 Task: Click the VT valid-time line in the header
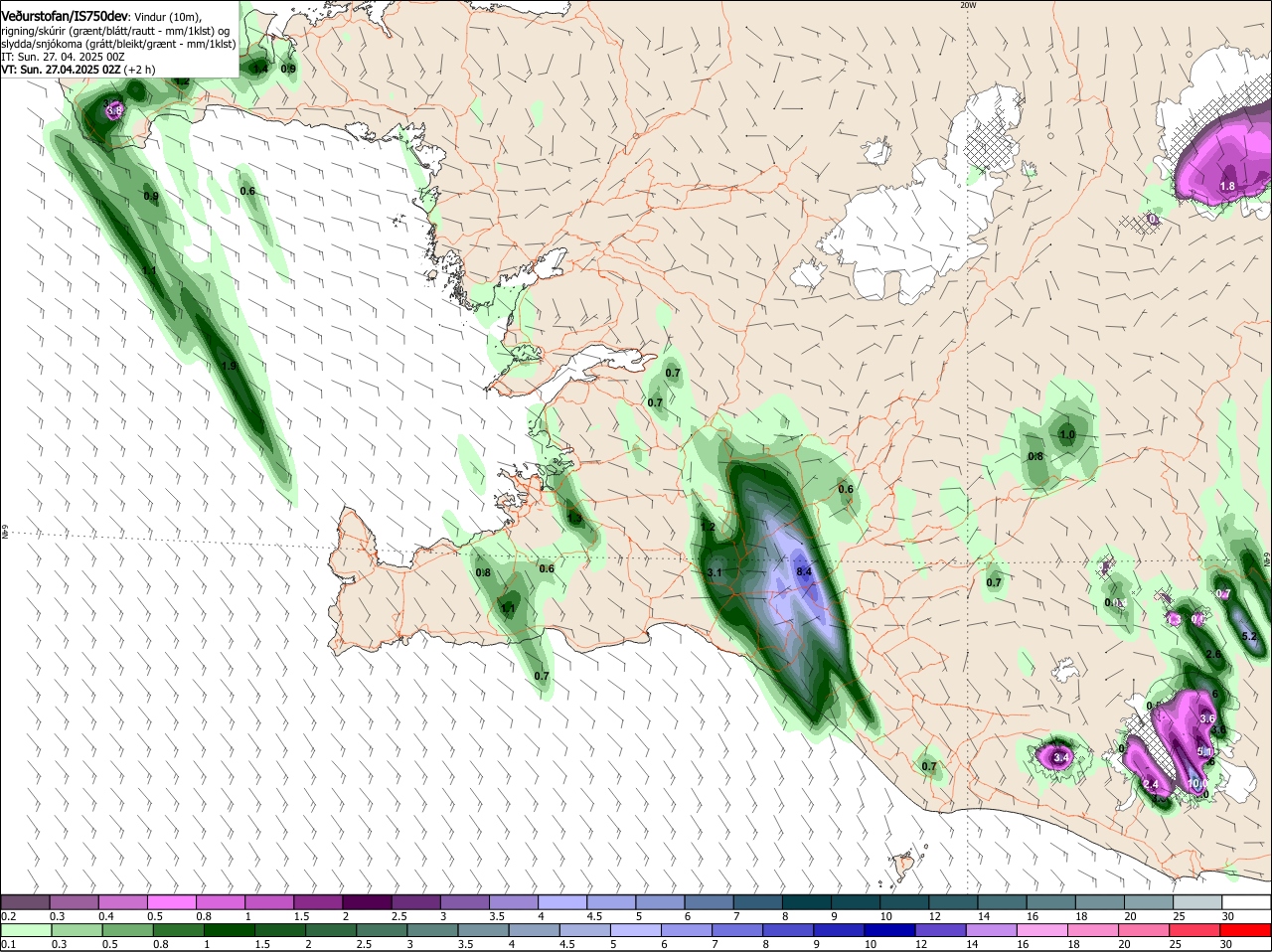coord(78,71)
